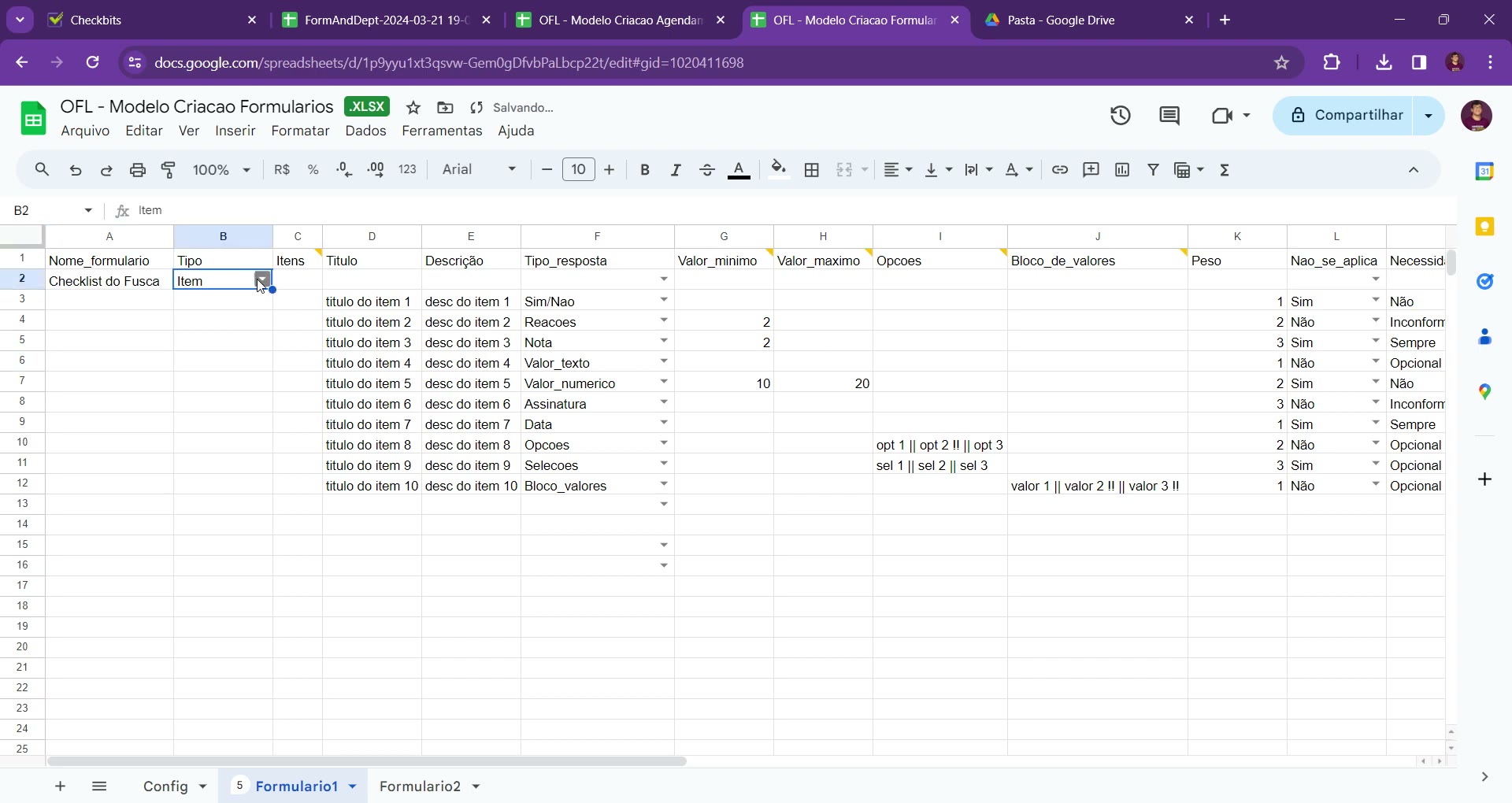Open the search menus magnifier icon
The image size is (1512, 803).
43,169
